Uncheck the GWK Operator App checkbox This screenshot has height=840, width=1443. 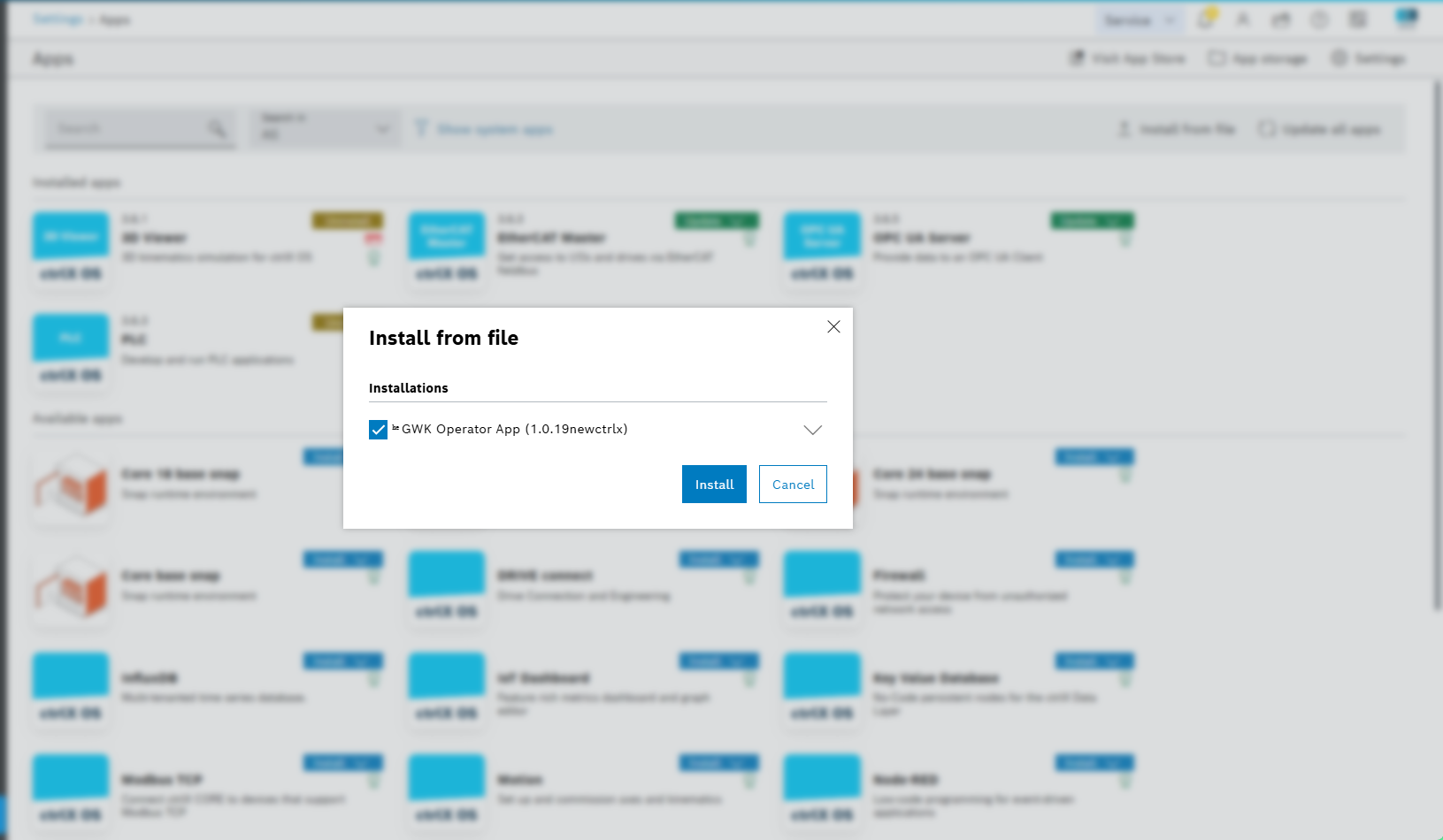click(x=378, y=430)
